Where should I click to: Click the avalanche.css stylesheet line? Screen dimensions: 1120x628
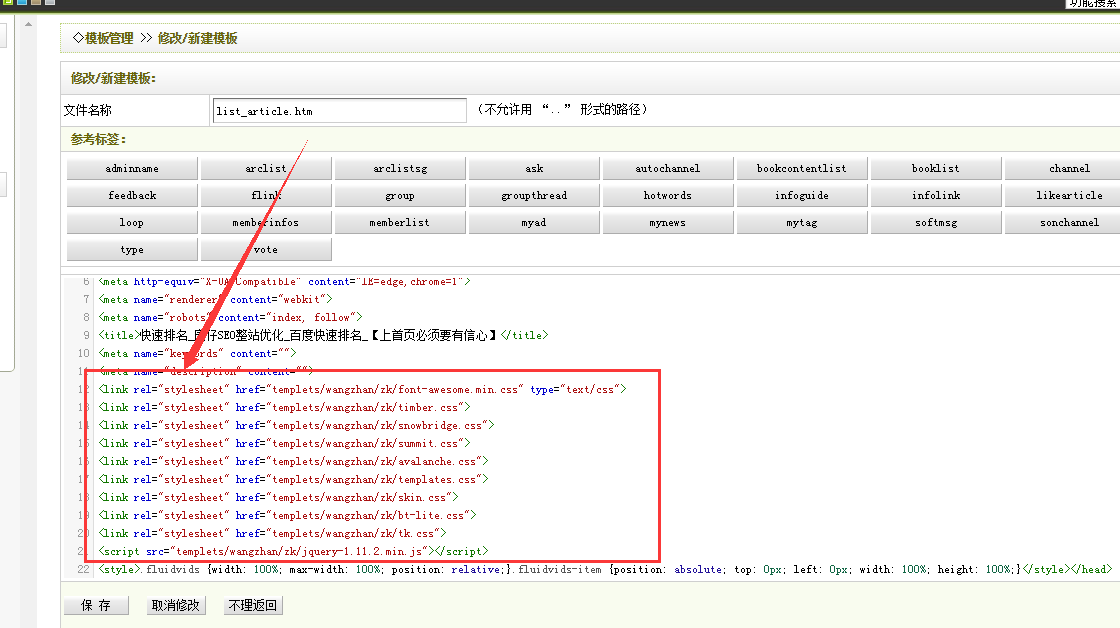(294, 462)
